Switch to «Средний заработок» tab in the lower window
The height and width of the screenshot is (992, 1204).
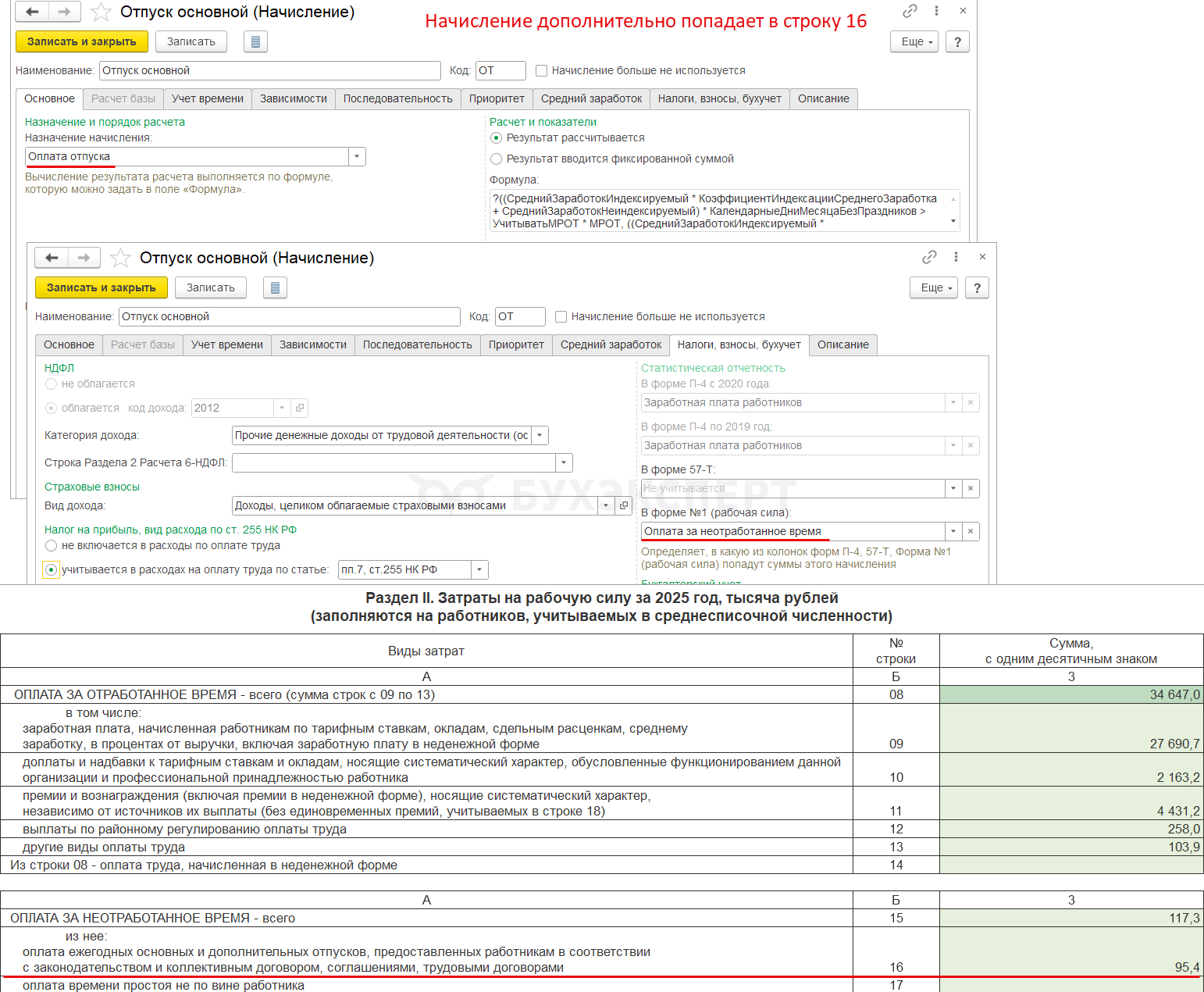tap(611, 345)
